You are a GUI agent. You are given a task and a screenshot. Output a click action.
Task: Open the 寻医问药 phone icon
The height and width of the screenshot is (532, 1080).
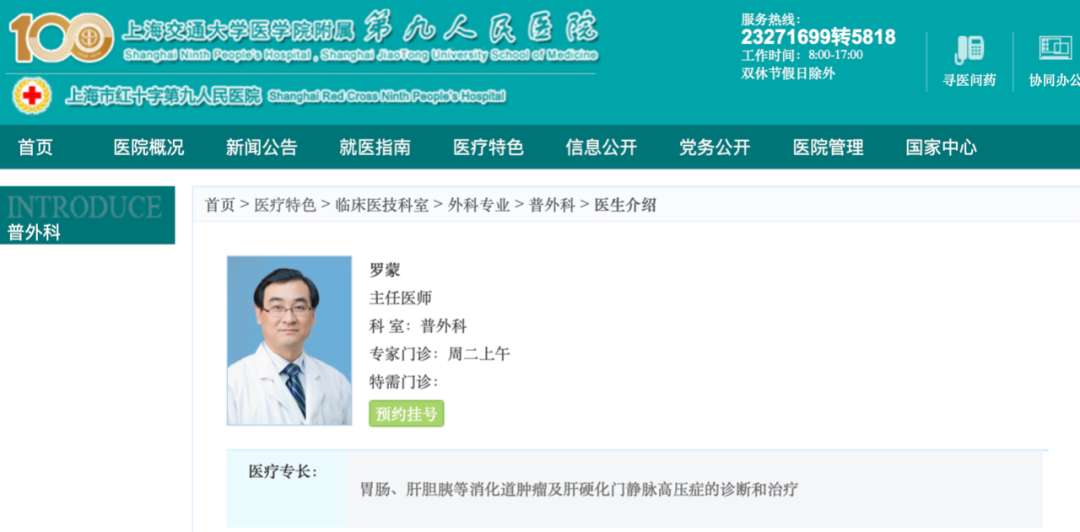point(969,50)
